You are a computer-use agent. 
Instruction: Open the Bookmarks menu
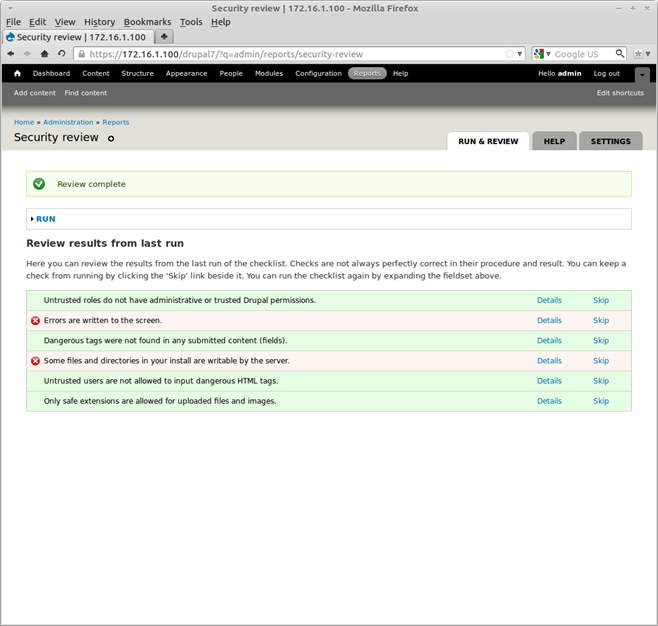[147, 22]
